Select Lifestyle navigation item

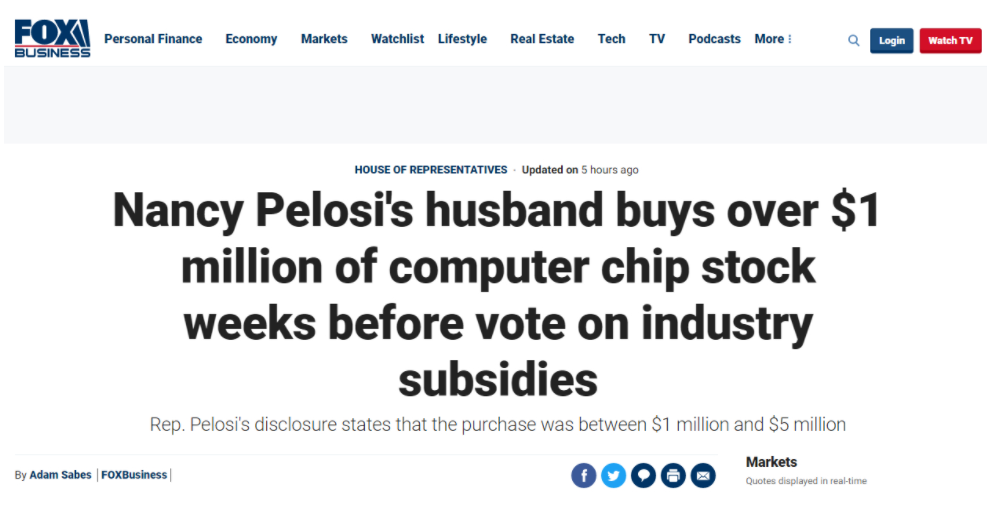coord(463,39)
